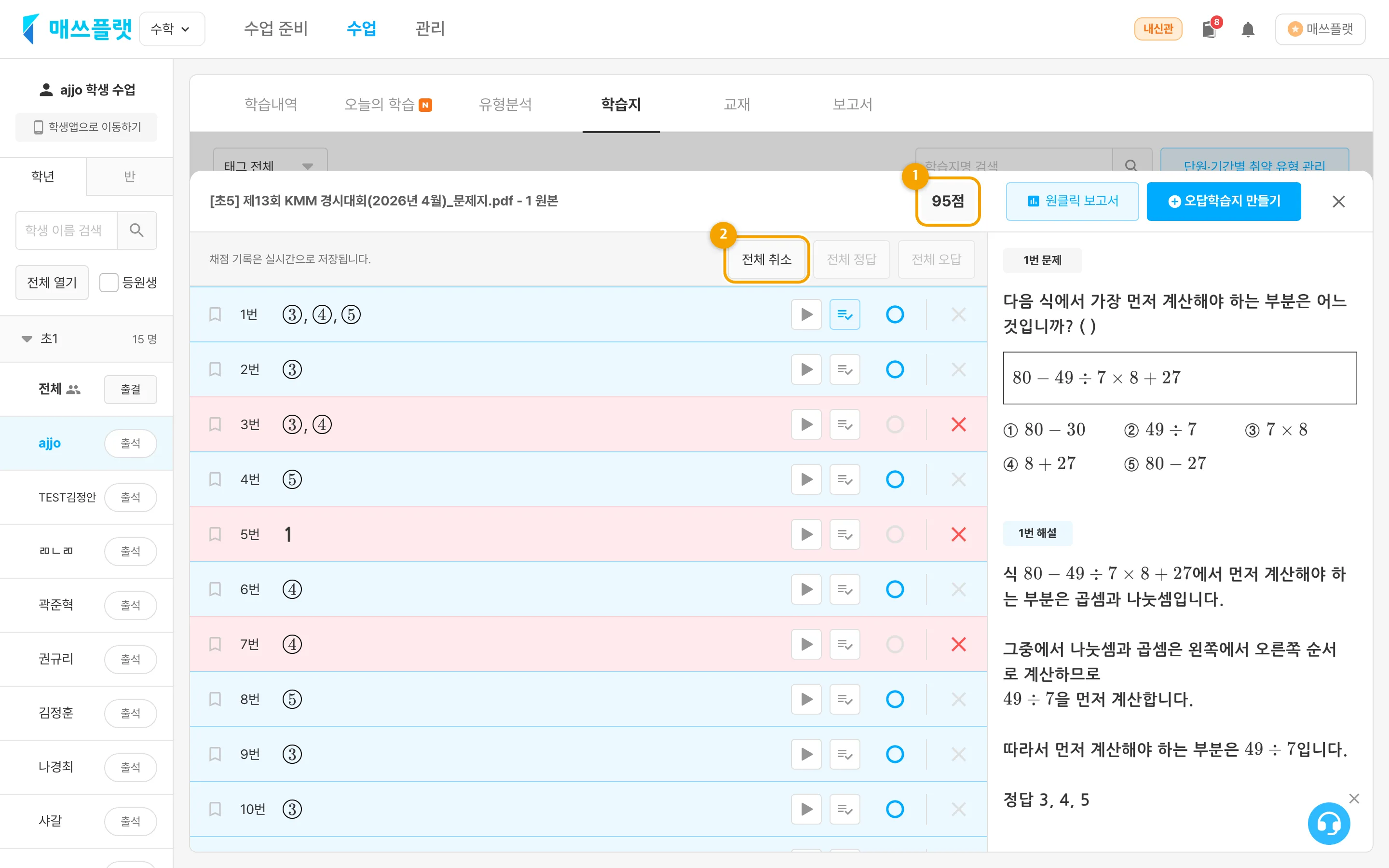Select the 반 tab in sidebar
Screen dimensions: 1389x868
pyautogui.click(x=130, y=176)
